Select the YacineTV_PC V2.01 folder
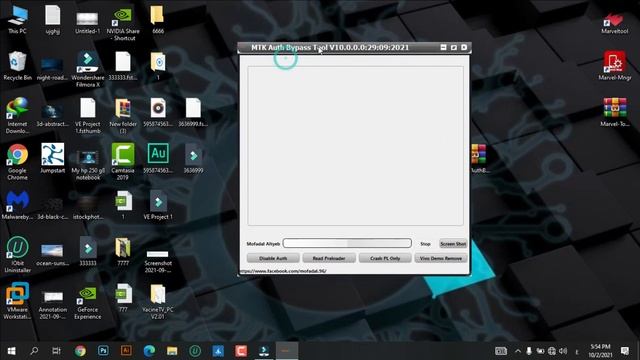This screenshot has height=360, width=640. click(x=158, y=301)
